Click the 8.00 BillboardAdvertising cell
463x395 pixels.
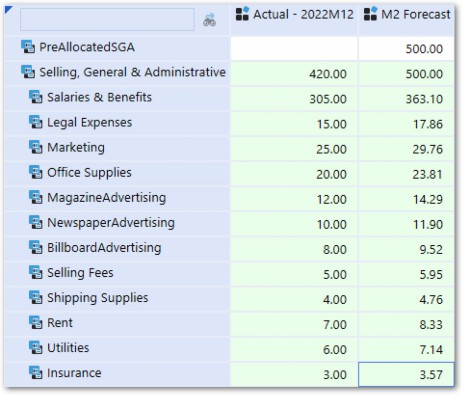point(294,249)
